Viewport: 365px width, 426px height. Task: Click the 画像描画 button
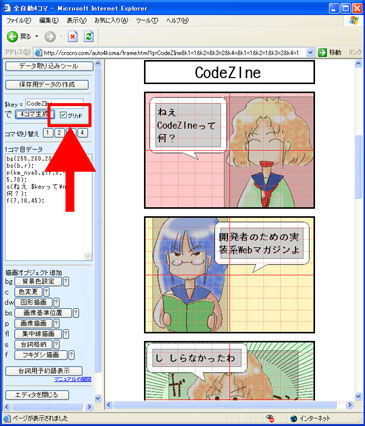(33, 323)
